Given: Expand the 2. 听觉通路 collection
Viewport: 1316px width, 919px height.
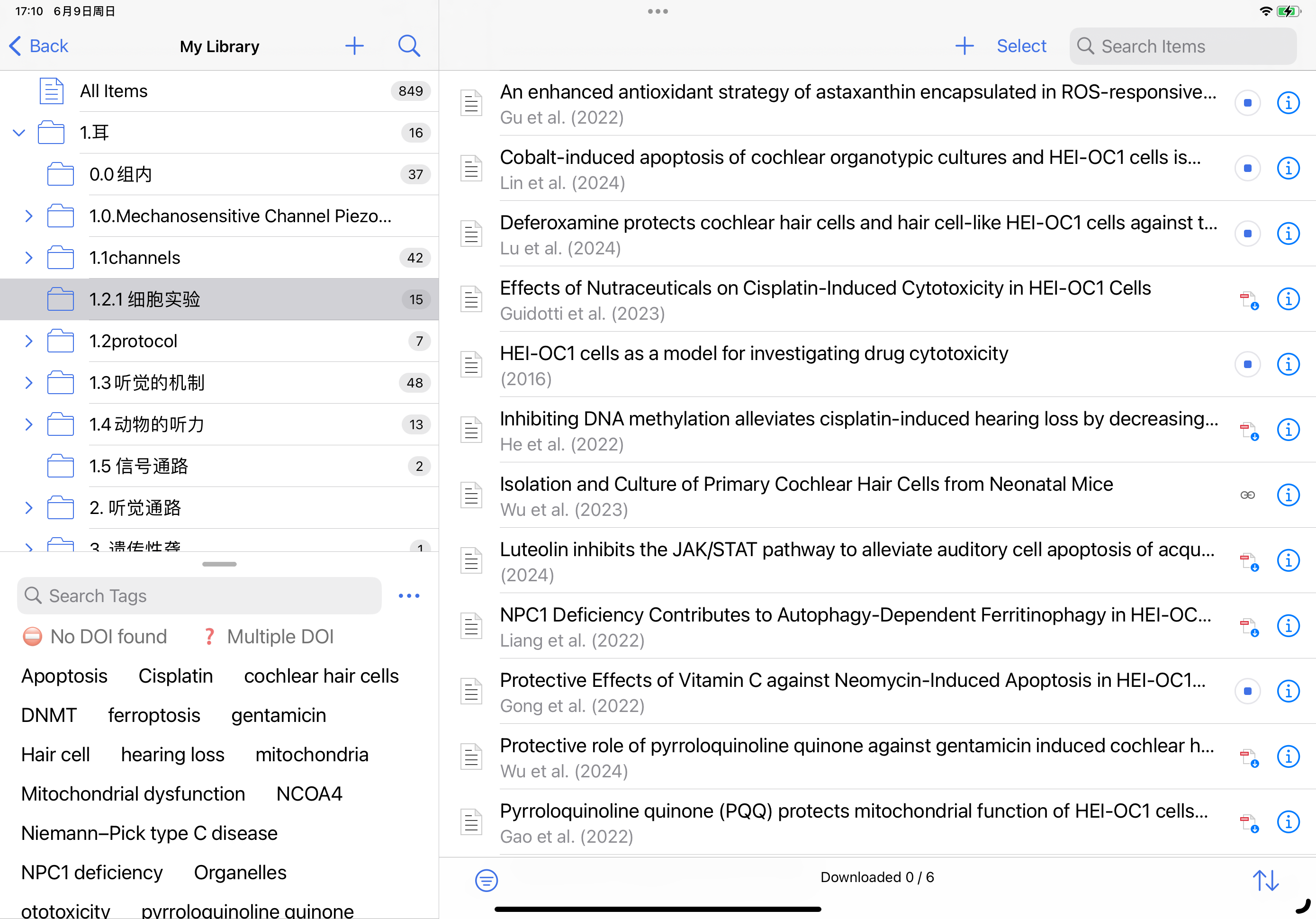Looking at the screenshot, I should coord(28,508).
